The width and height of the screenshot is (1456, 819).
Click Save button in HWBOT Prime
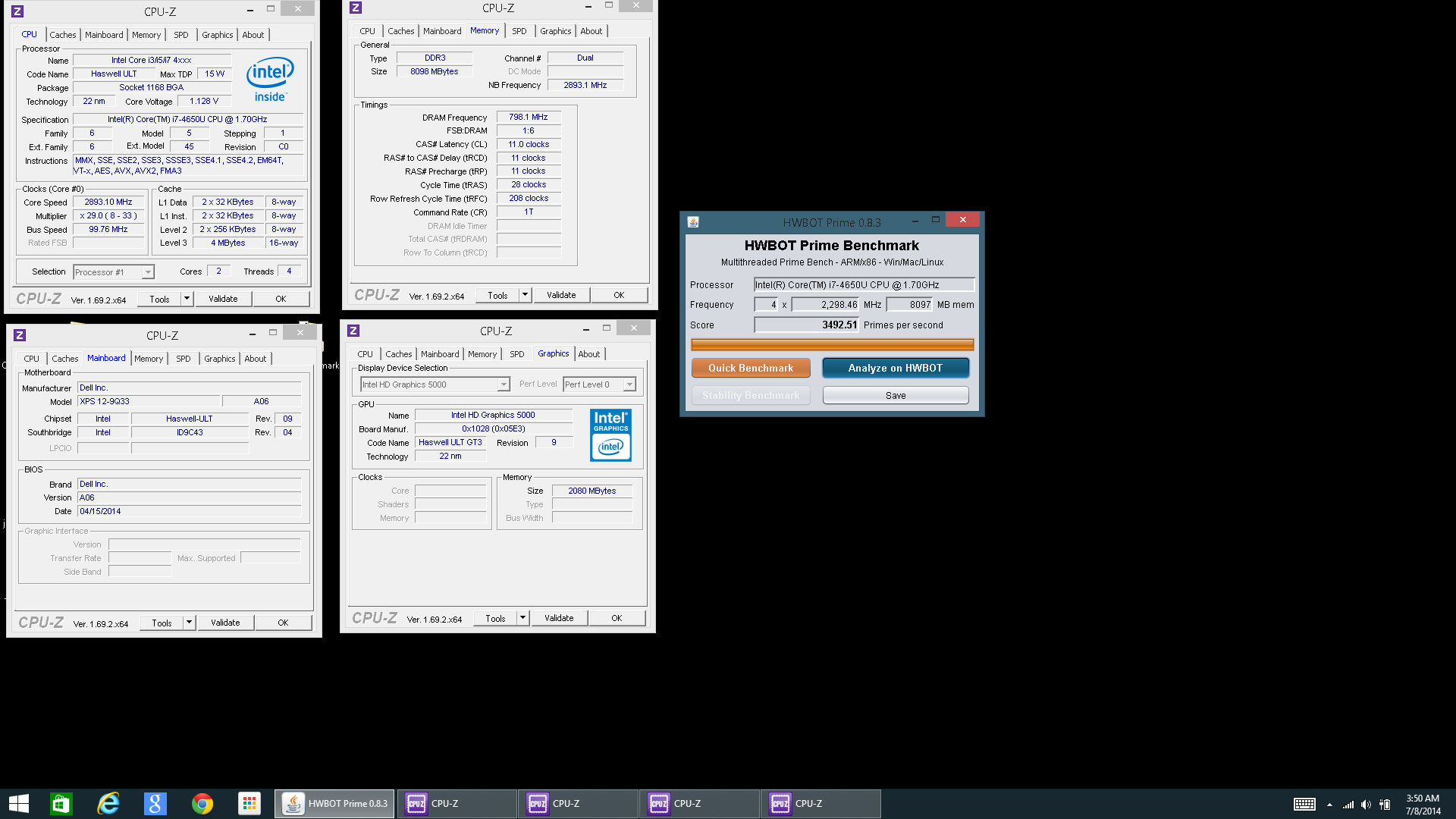[896, 395]
